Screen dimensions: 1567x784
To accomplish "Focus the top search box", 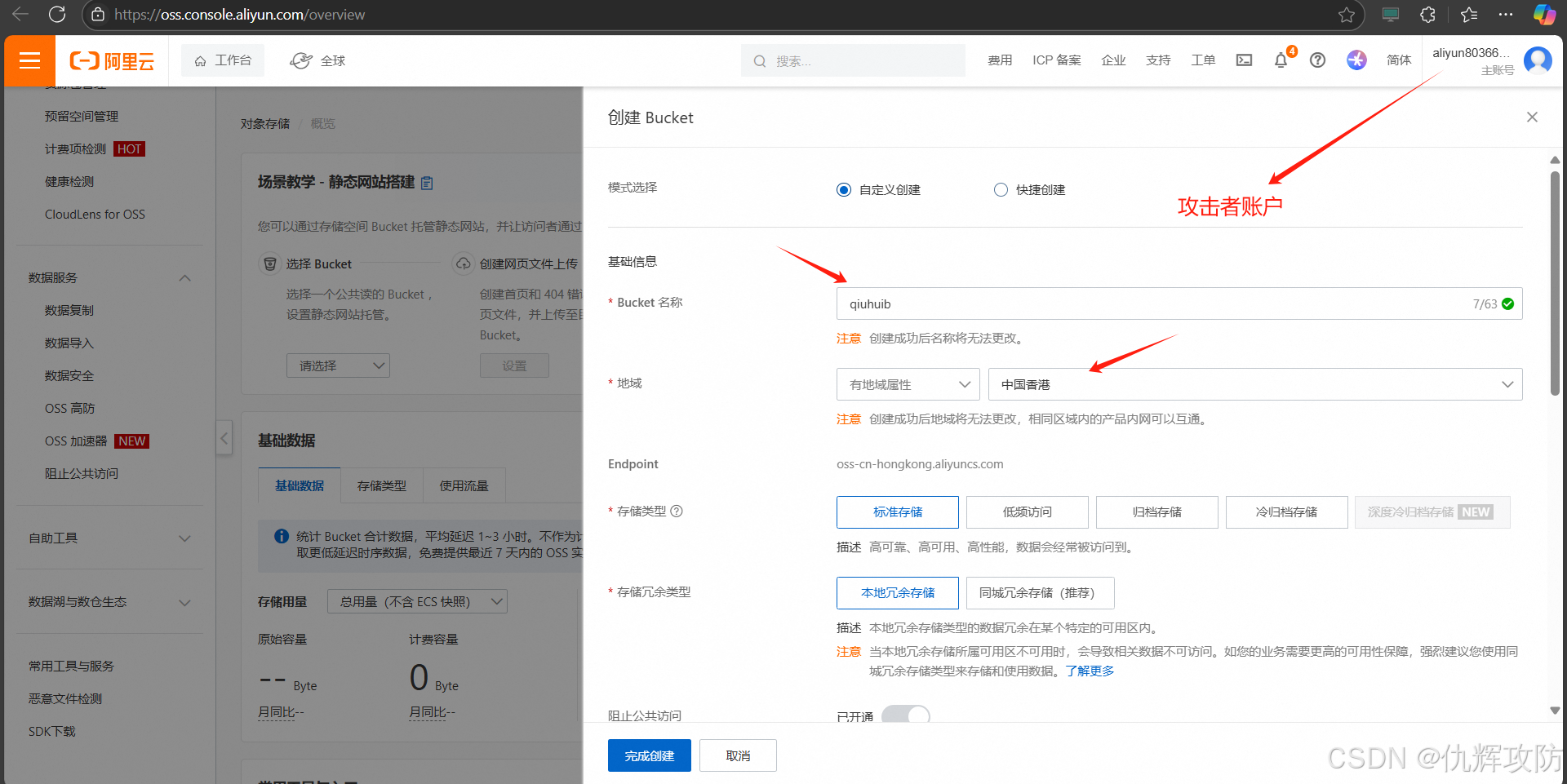I will click(x=853, y=60).
